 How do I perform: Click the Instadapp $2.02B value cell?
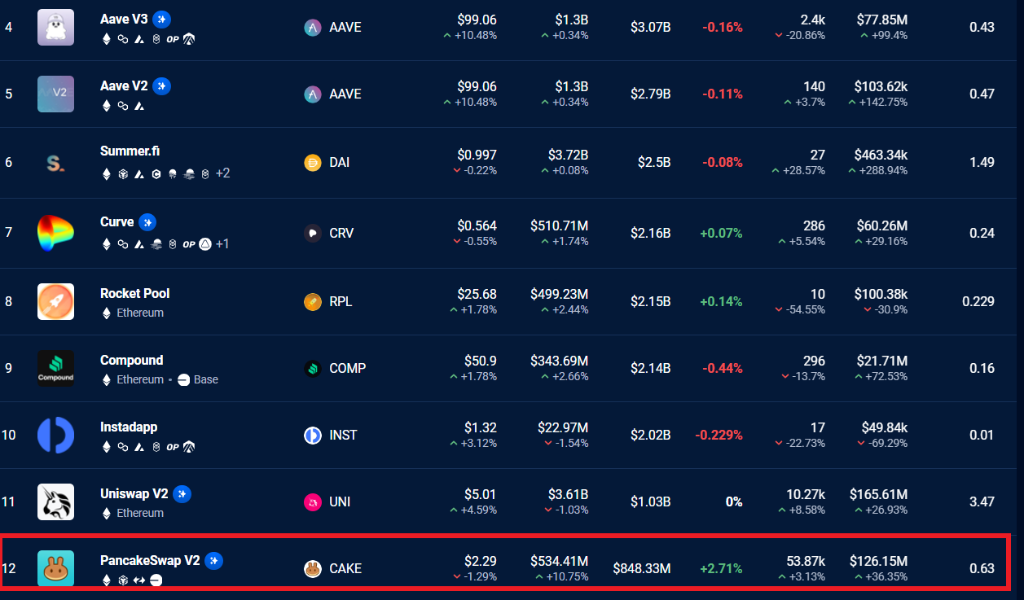click(649, 435)
